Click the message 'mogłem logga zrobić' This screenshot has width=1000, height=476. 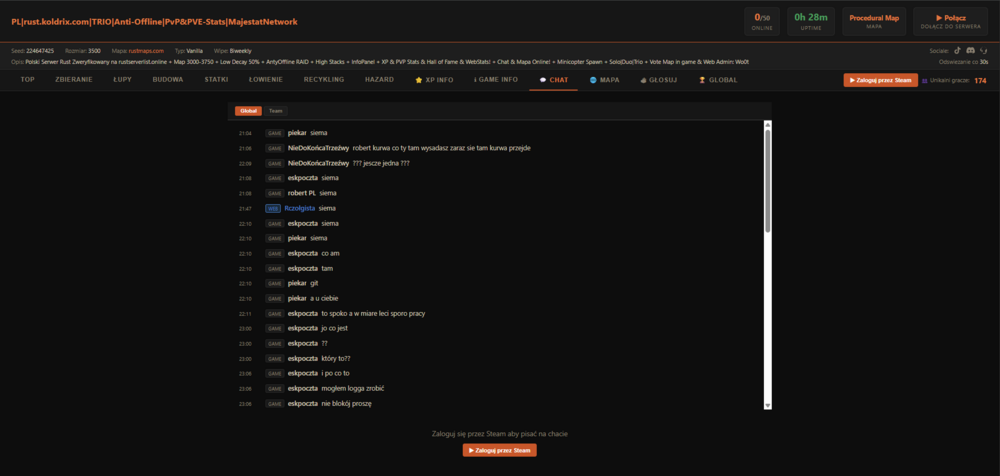tap(353, 389)
